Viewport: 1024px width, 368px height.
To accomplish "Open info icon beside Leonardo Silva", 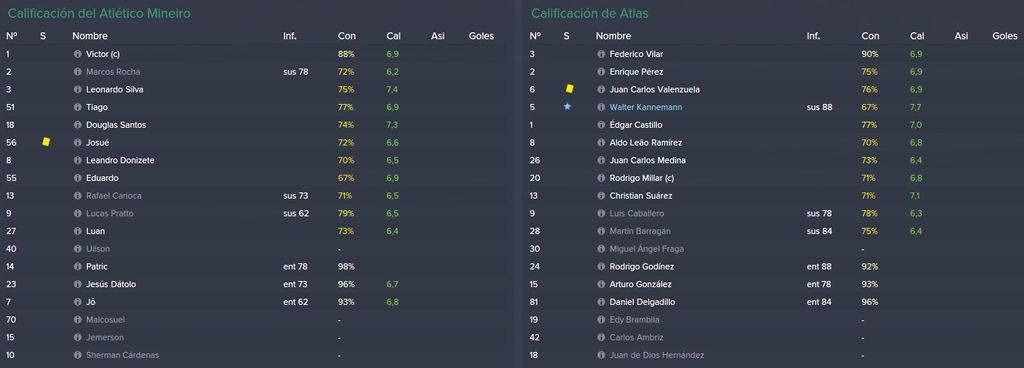I will pos(78,89).
